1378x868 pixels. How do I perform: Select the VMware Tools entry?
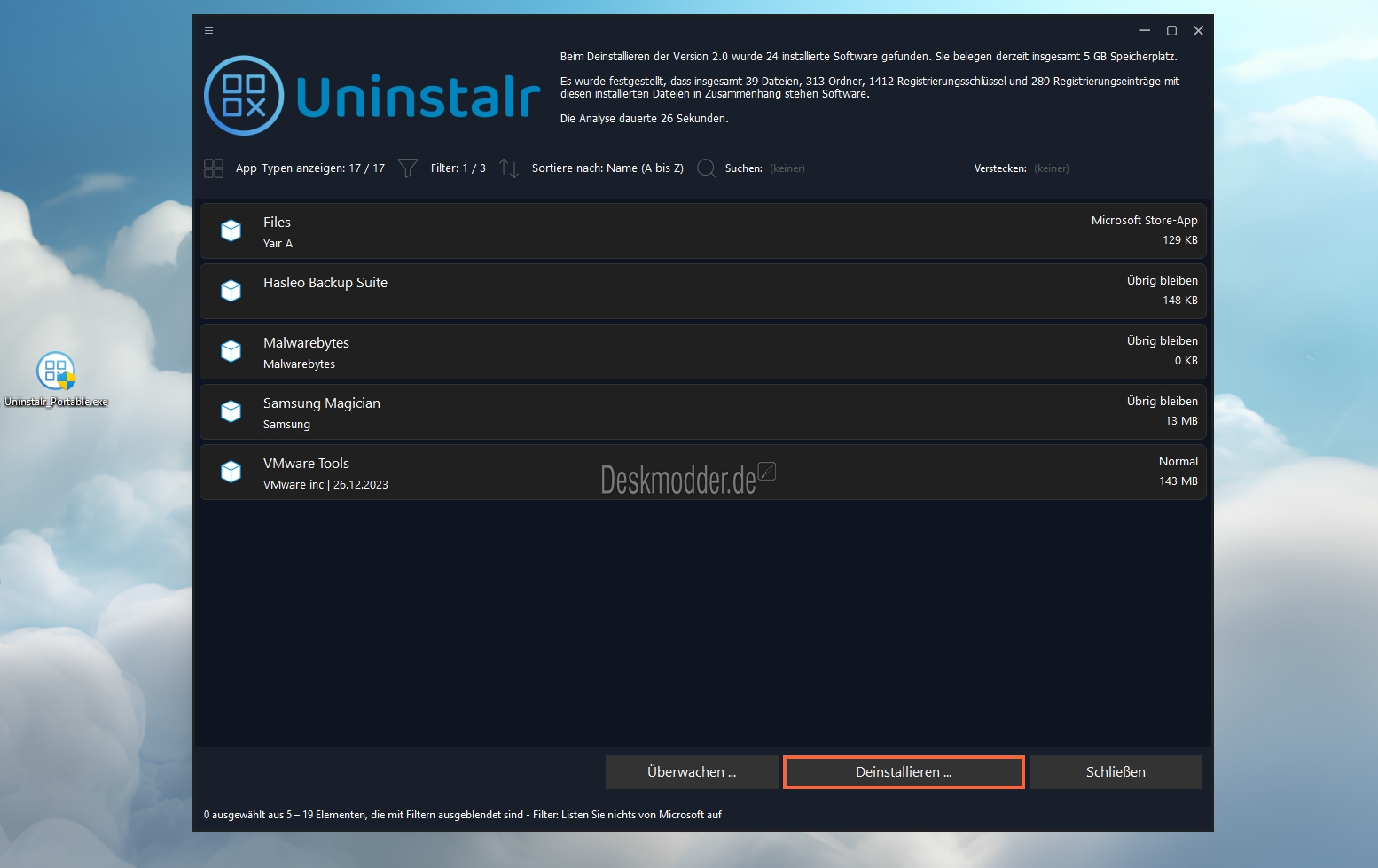point(703,472)
